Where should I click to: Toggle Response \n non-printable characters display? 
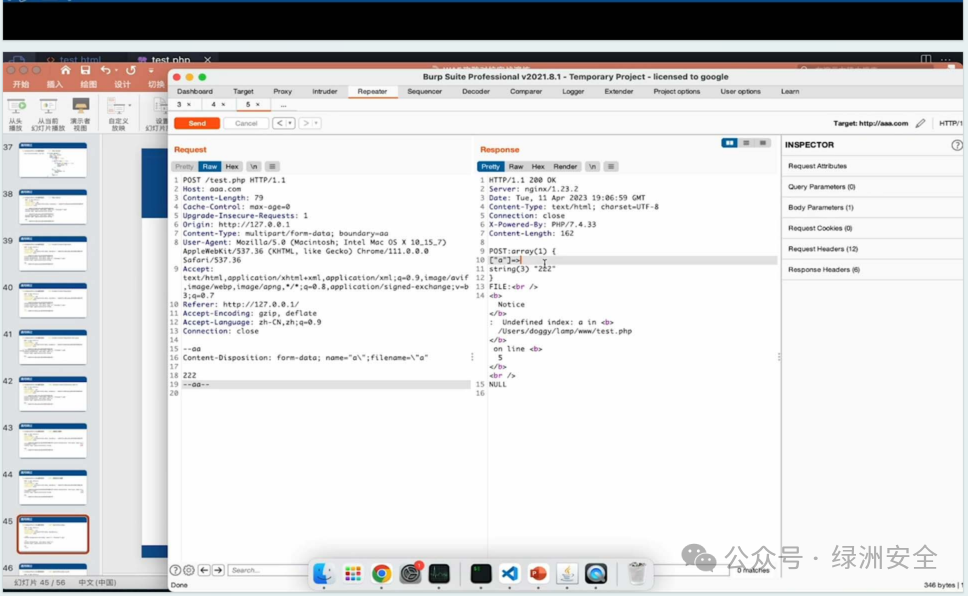[592, 167]
